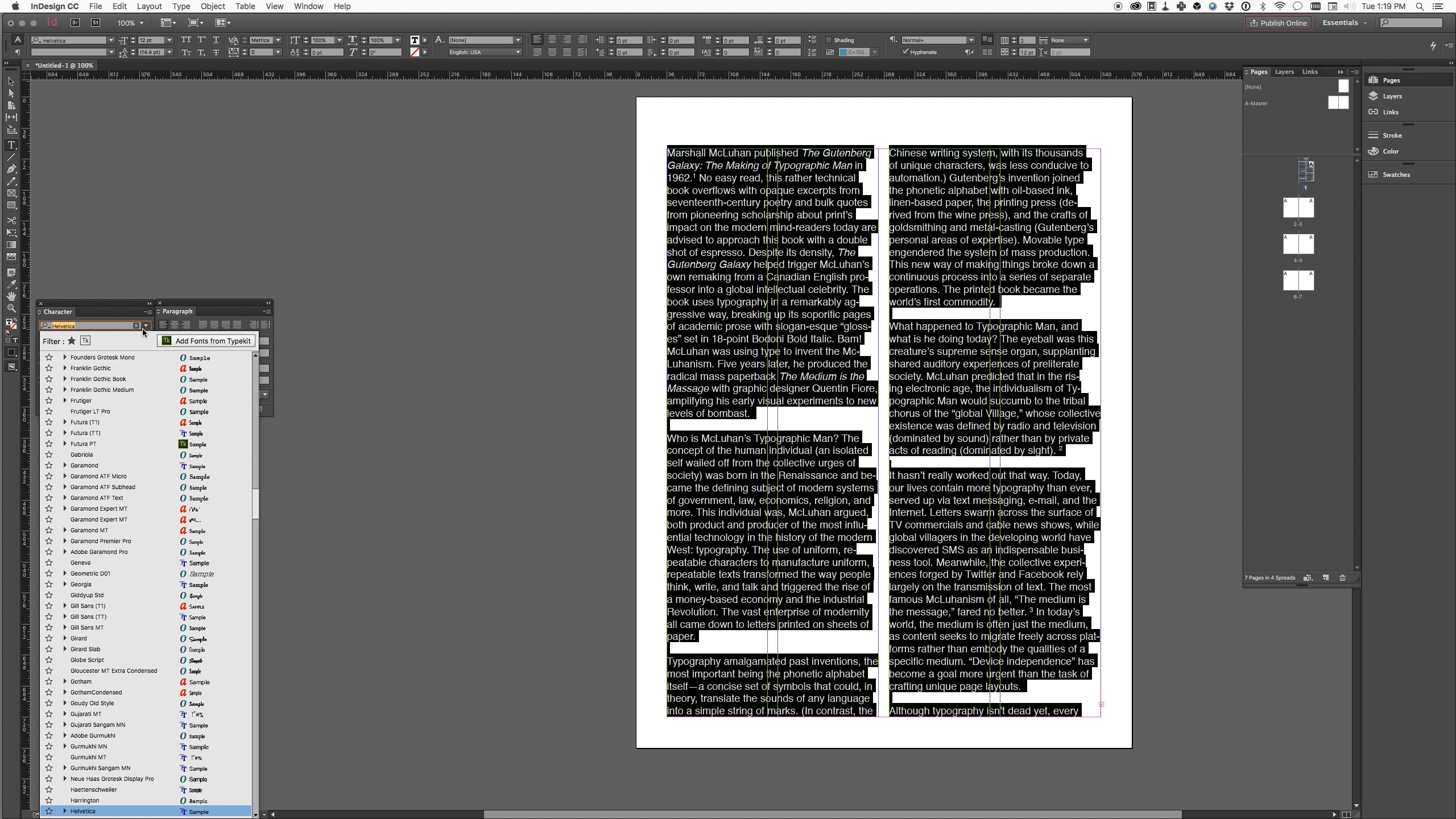The image size is (1456, 819).
Task: Open the Type menu
Action: pyautogui.click(x=181, y=6)
